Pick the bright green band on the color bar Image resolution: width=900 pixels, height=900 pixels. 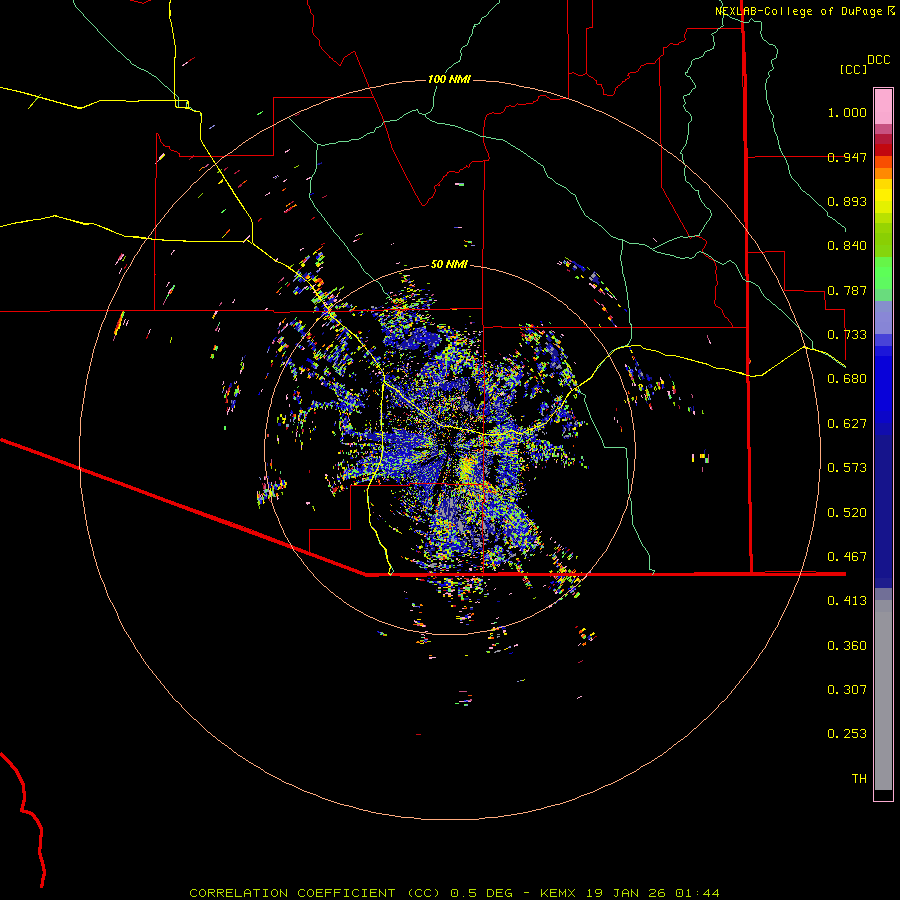883,273
